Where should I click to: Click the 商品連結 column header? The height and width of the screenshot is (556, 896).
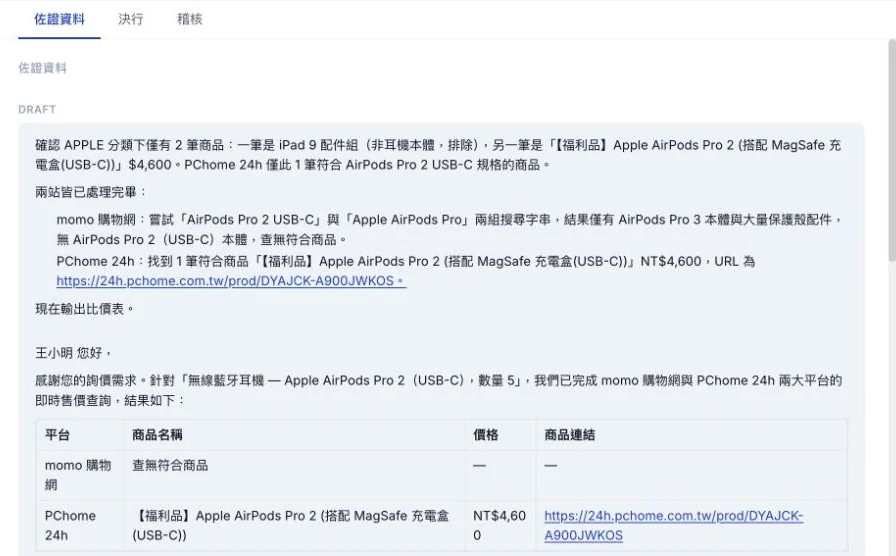pos(691,435)
